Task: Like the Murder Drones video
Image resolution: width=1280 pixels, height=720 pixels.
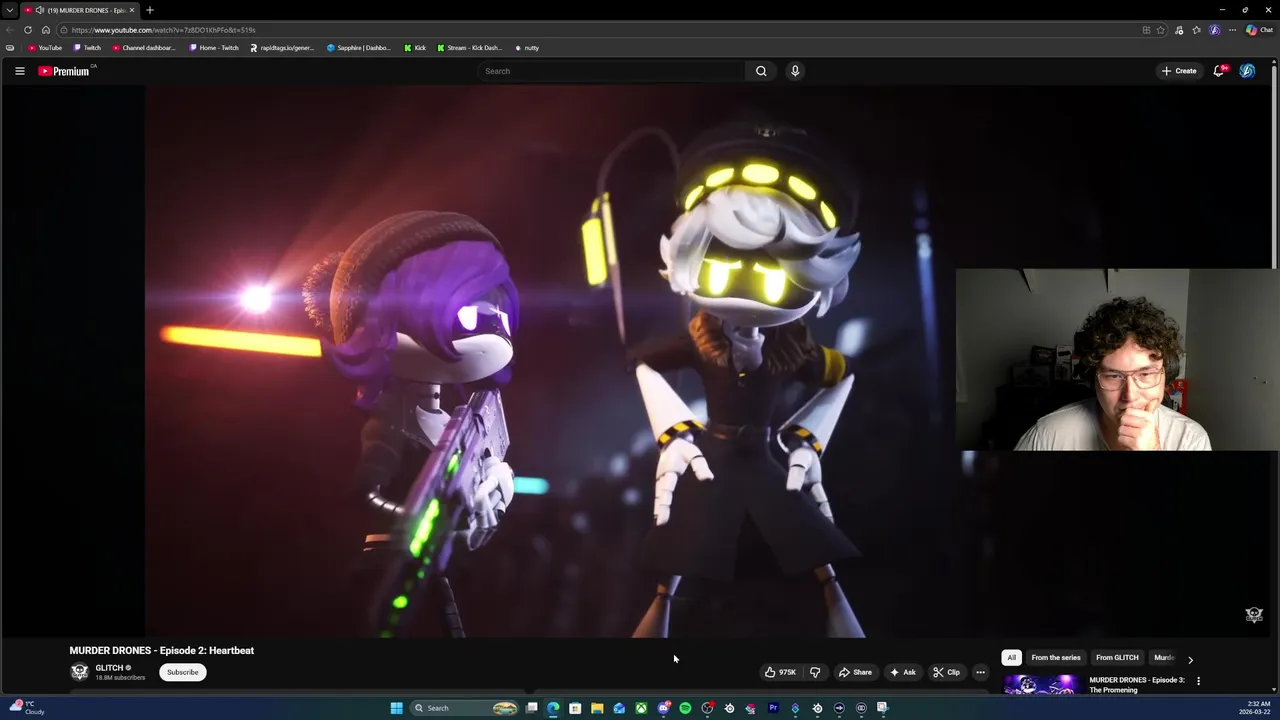Action: click(x=781, y=672)
